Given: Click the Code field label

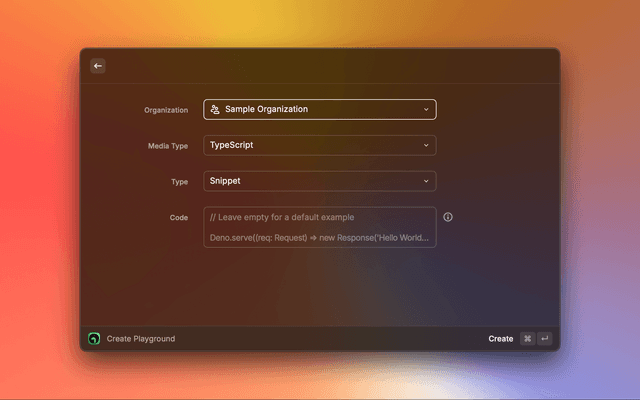Looking at the screenshot, I should pos(179,217).
